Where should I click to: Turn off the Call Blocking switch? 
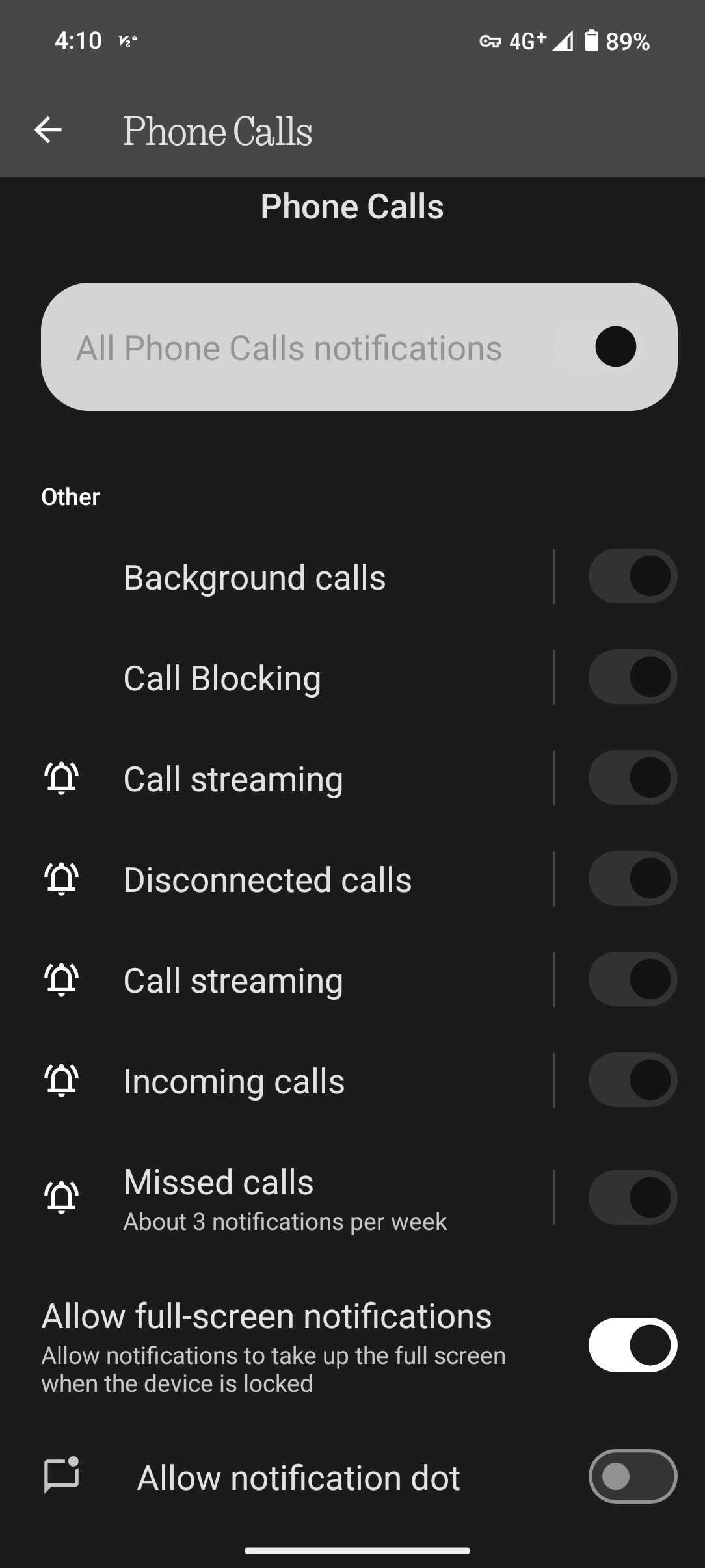[632, 677]
